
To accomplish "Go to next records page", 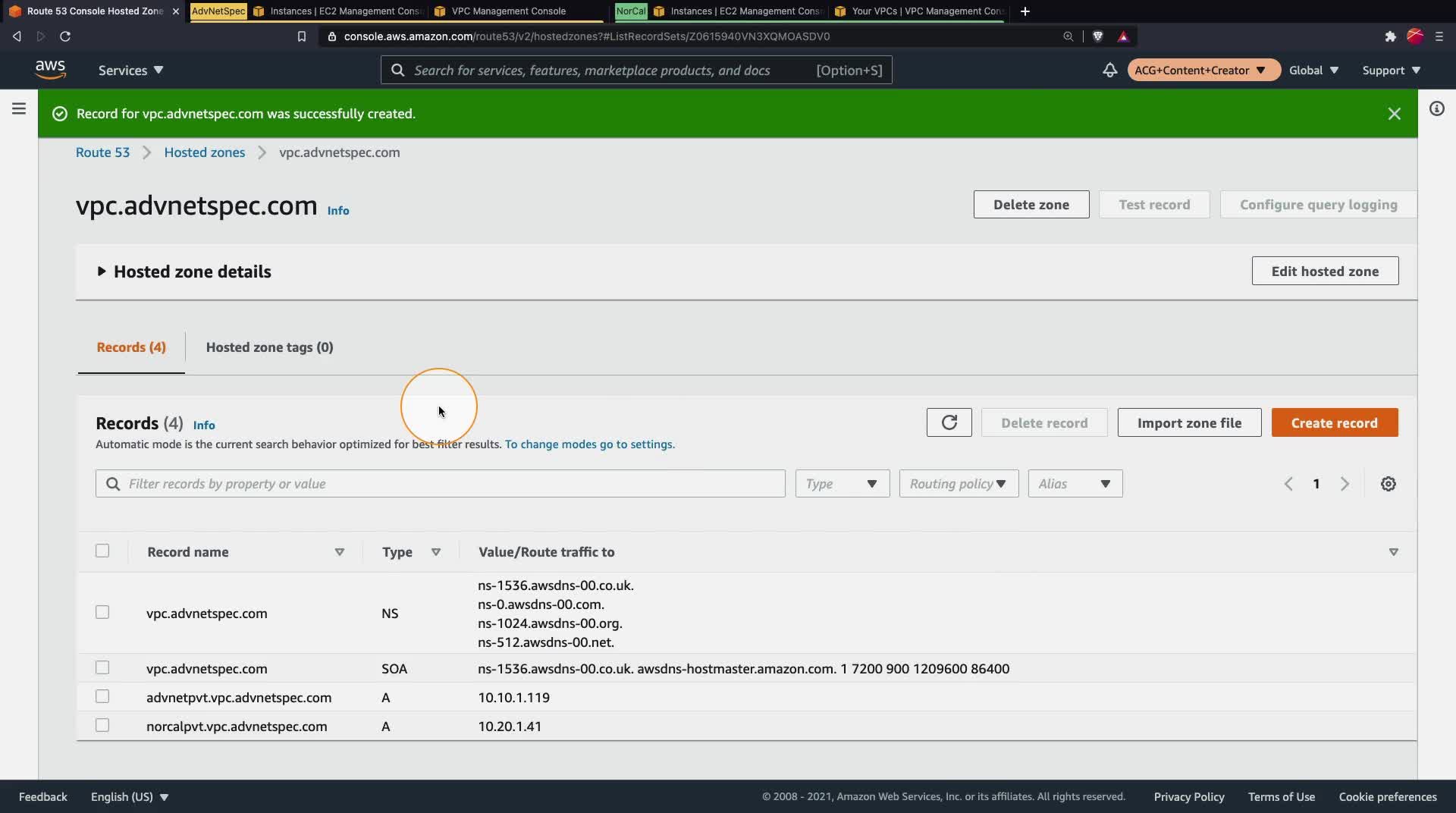I will 1345,484.
